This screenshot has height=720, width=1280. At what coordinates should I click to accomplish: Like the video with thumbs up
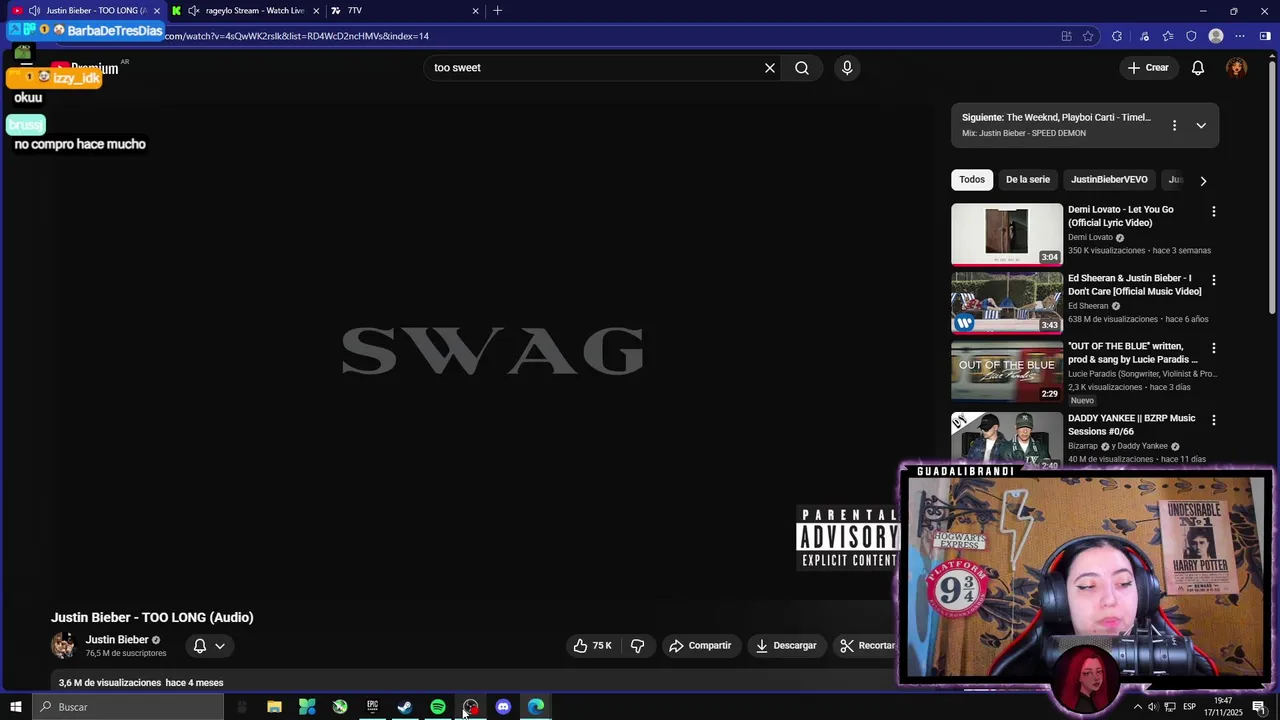point(592,646)
